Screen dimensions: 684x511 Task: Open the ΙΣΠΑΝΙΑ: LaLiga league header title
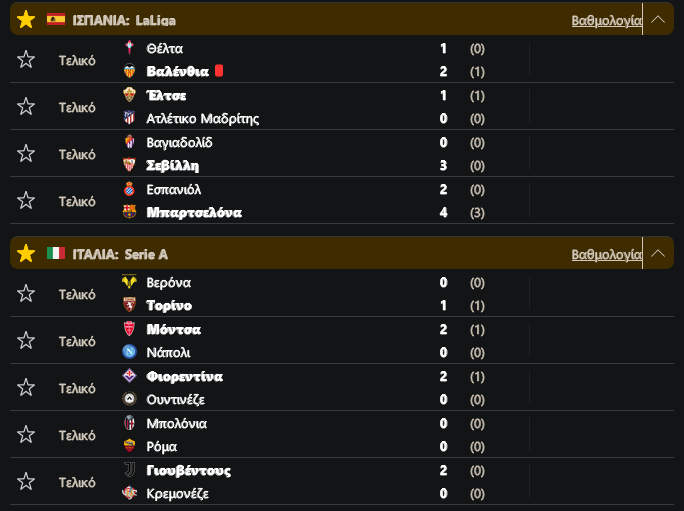124,21
